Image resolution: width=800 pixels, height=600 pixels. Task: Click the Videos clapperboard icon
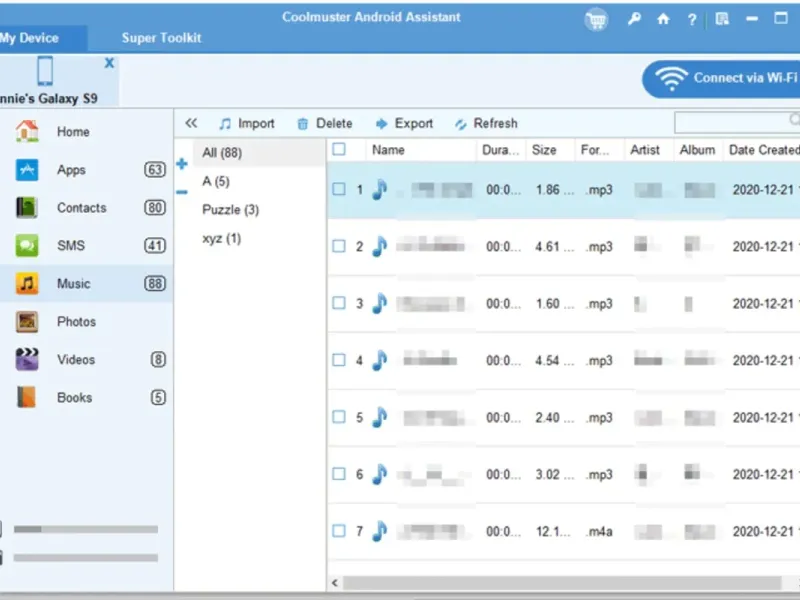pos(27,359)
